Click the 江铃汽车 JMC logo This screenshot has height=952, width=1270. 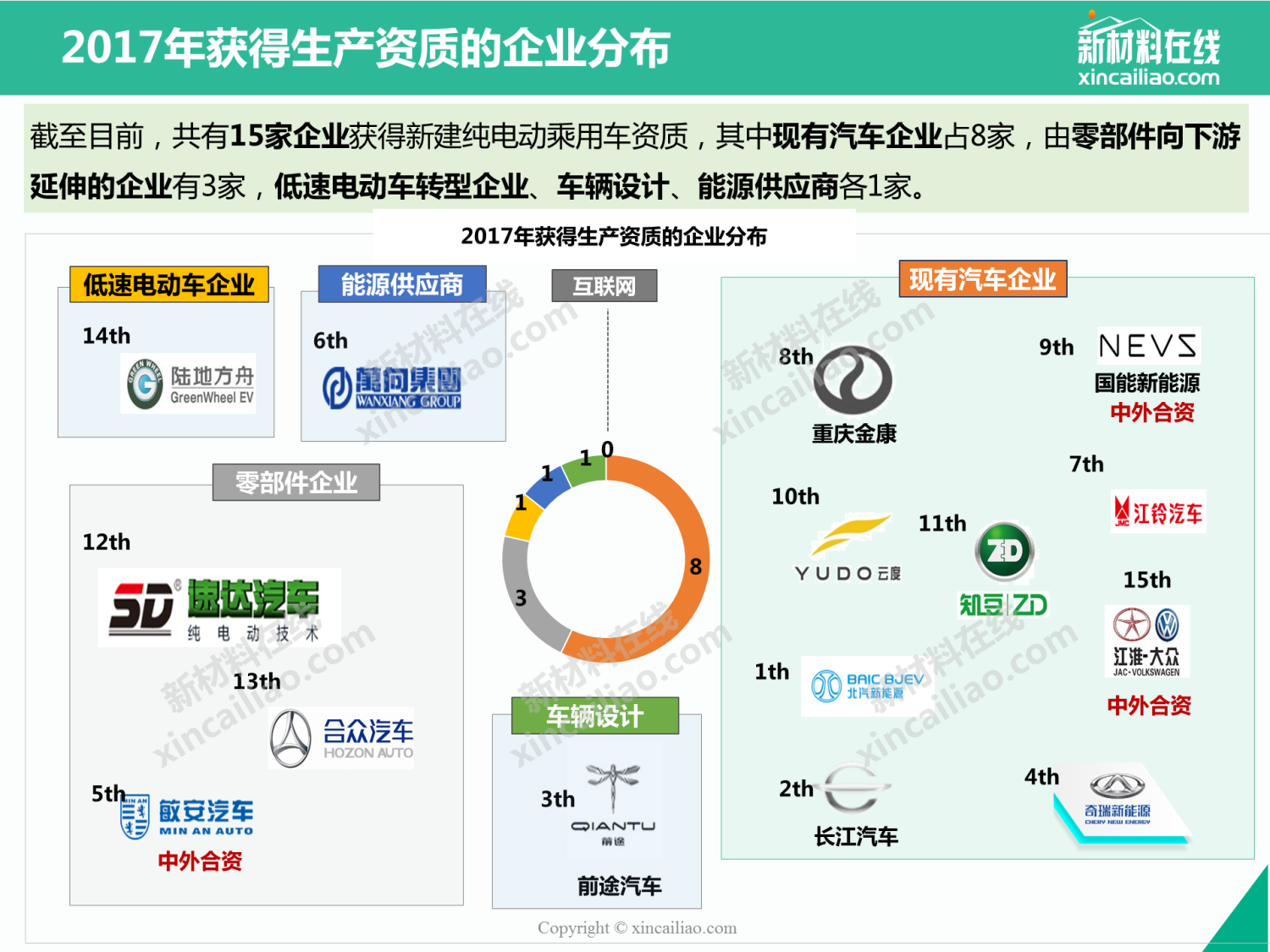coord(1158,513)
